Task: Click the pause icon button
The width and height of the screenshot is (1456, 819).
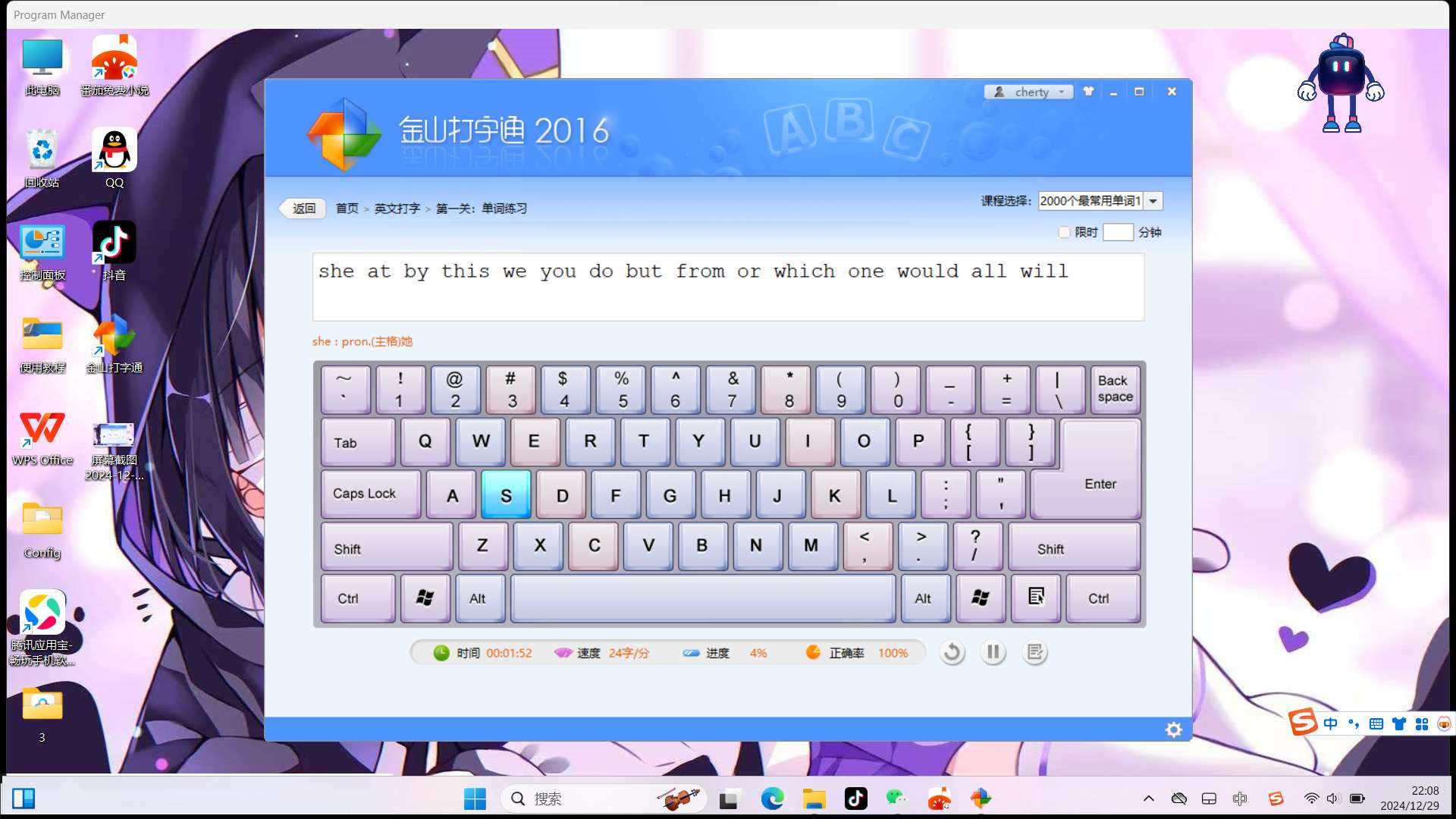Action: 994,652
